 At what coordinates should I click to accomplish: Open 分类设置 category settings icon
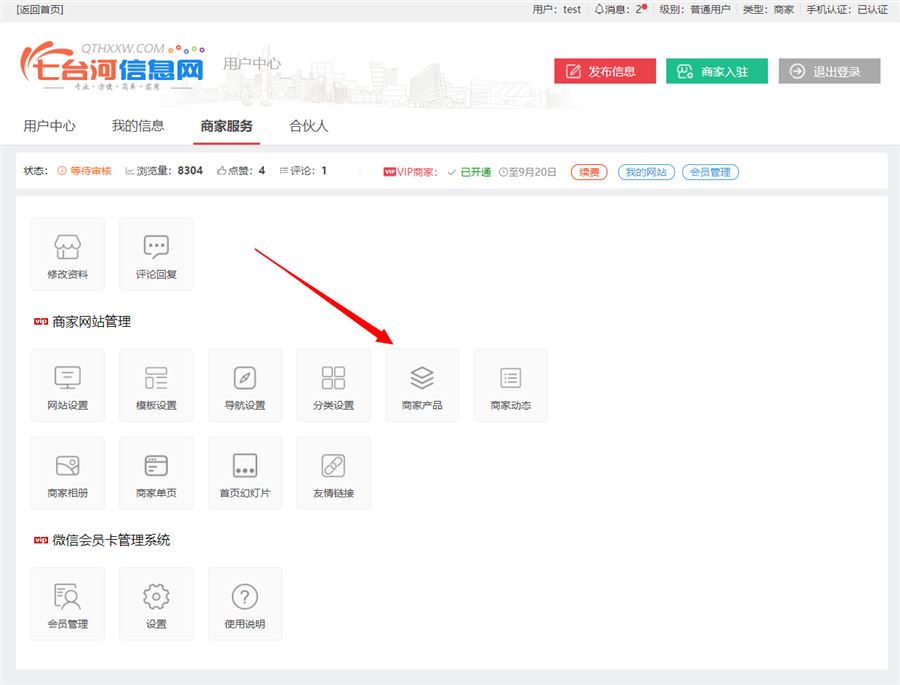point(333,385)
